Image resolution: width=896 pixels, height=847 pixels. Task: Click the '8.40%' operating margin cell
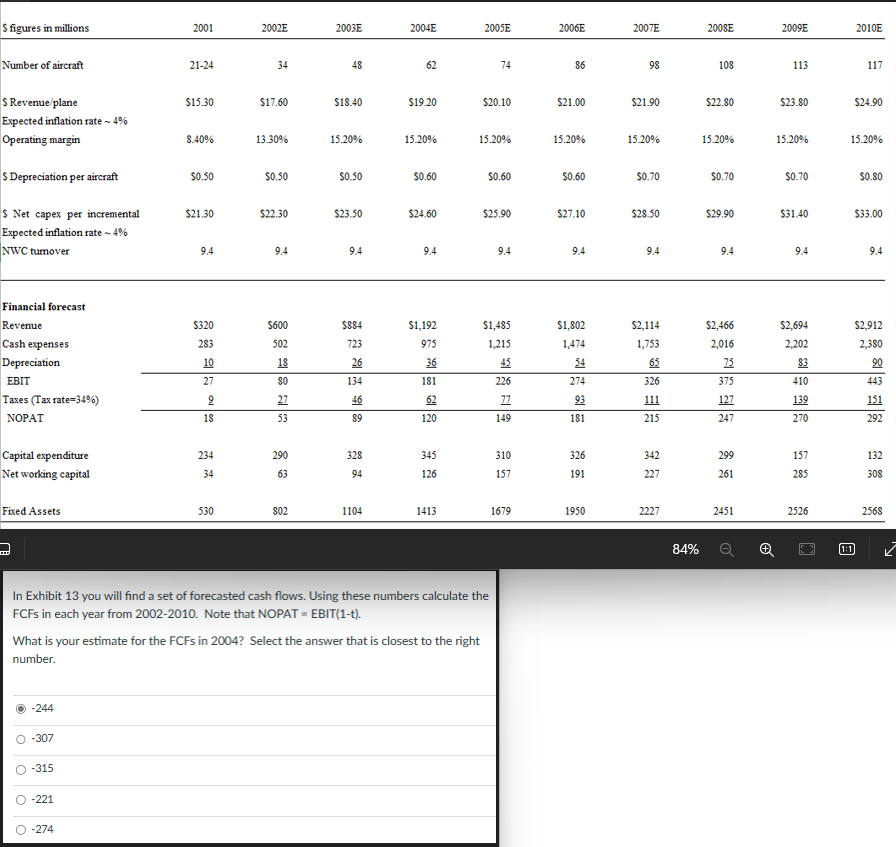click(200, 139)
